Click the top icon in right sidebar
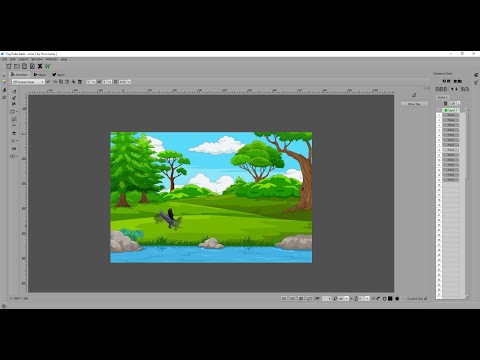Viewport: 480px width, 360px height. coord(476,75)
